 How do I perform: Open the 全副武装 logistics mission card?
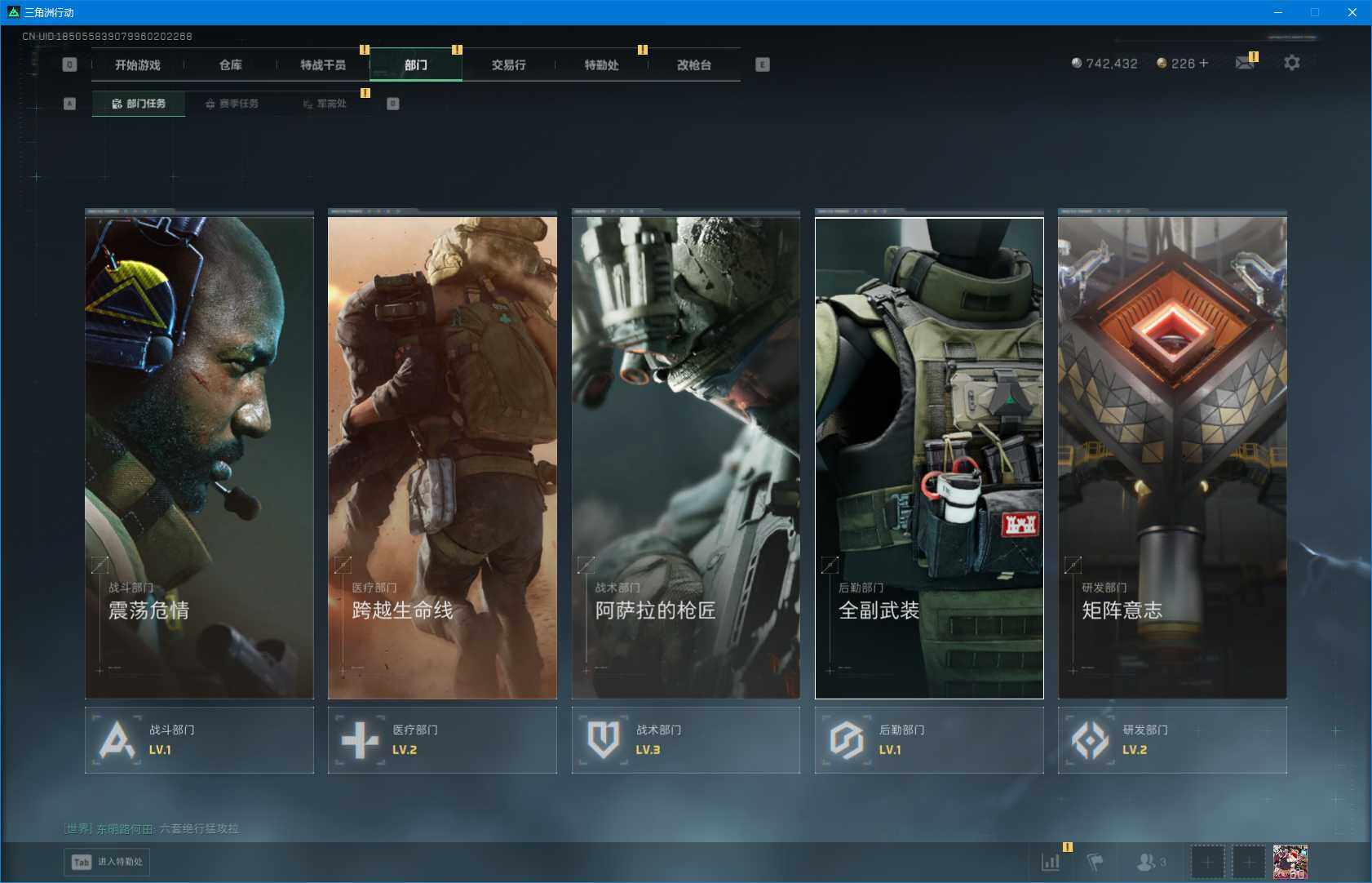click(928, 457)
